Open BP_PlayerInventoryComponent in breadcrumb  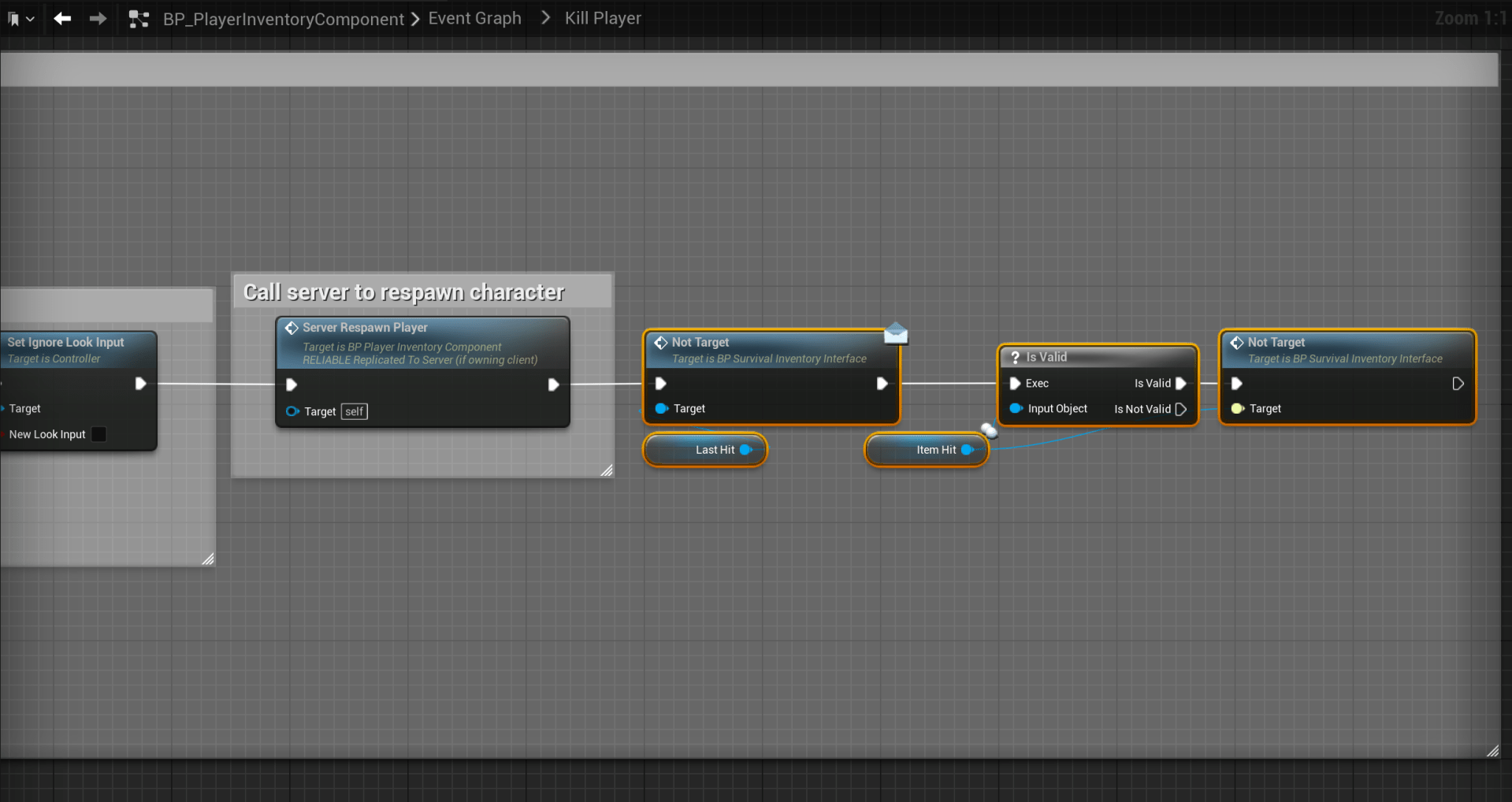(x=283, y=19)
